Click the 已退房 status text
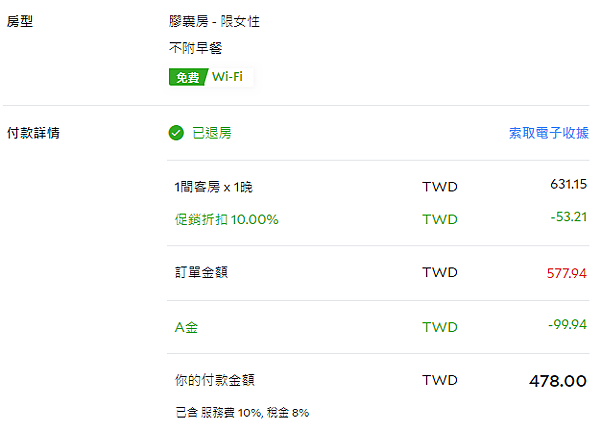This screenshot has height=431, width=600. [x=212, y=133]
